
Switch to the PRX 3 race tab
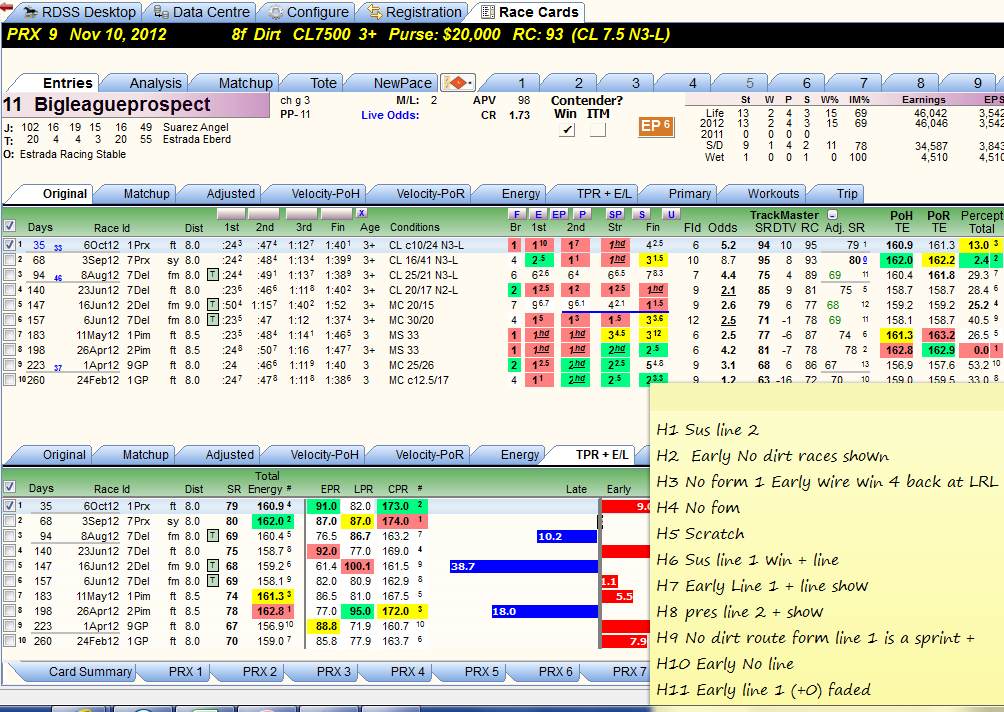tap(334, 672)
